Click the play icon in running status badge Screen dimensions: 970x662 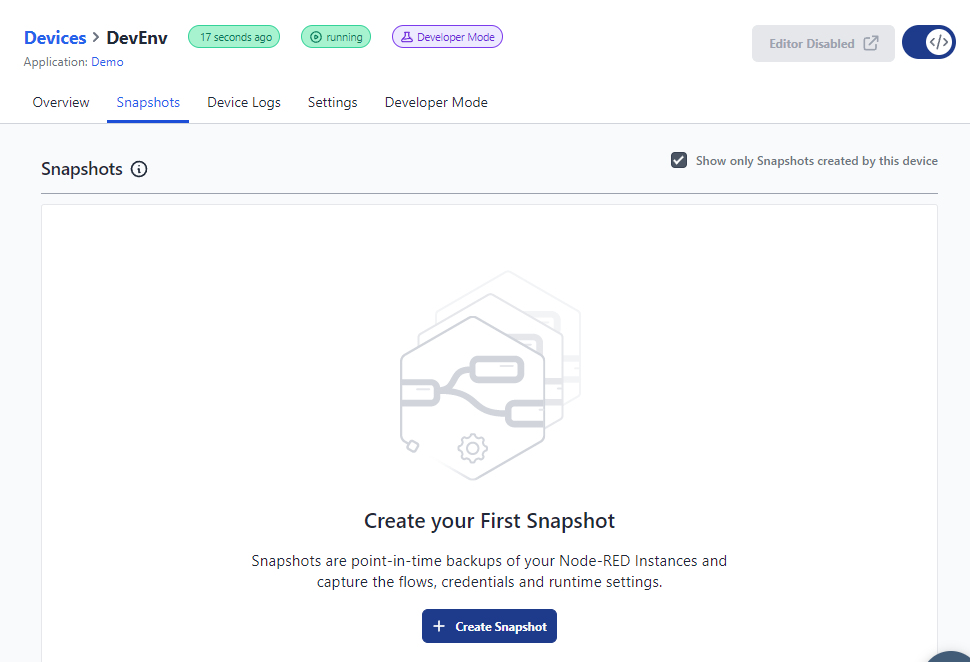click(315, 37)
